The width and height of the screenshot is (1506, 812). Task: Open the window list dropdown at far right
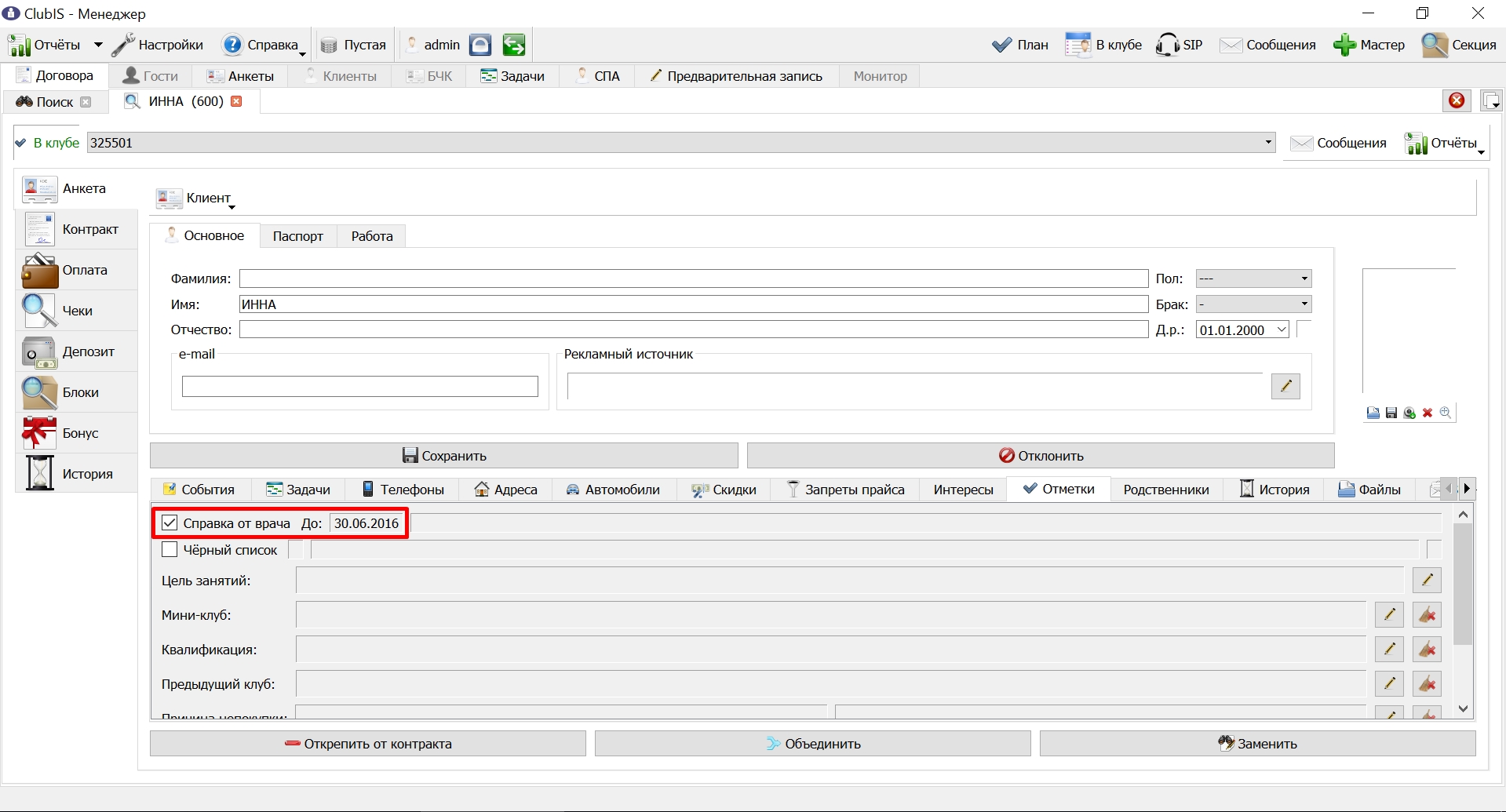[x=1491, y=100]
